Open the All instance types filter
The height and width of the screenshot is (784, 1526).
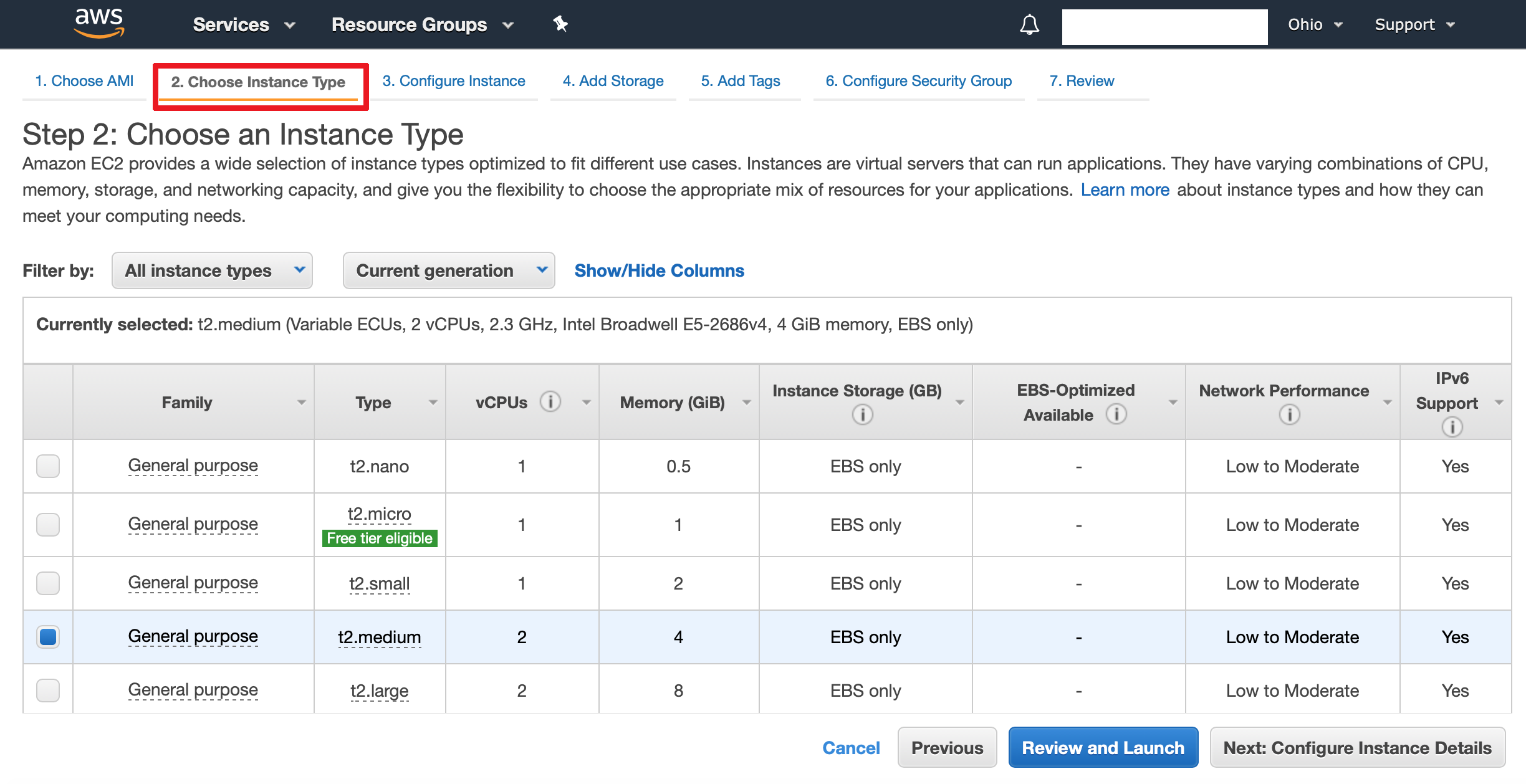point(212,270)
